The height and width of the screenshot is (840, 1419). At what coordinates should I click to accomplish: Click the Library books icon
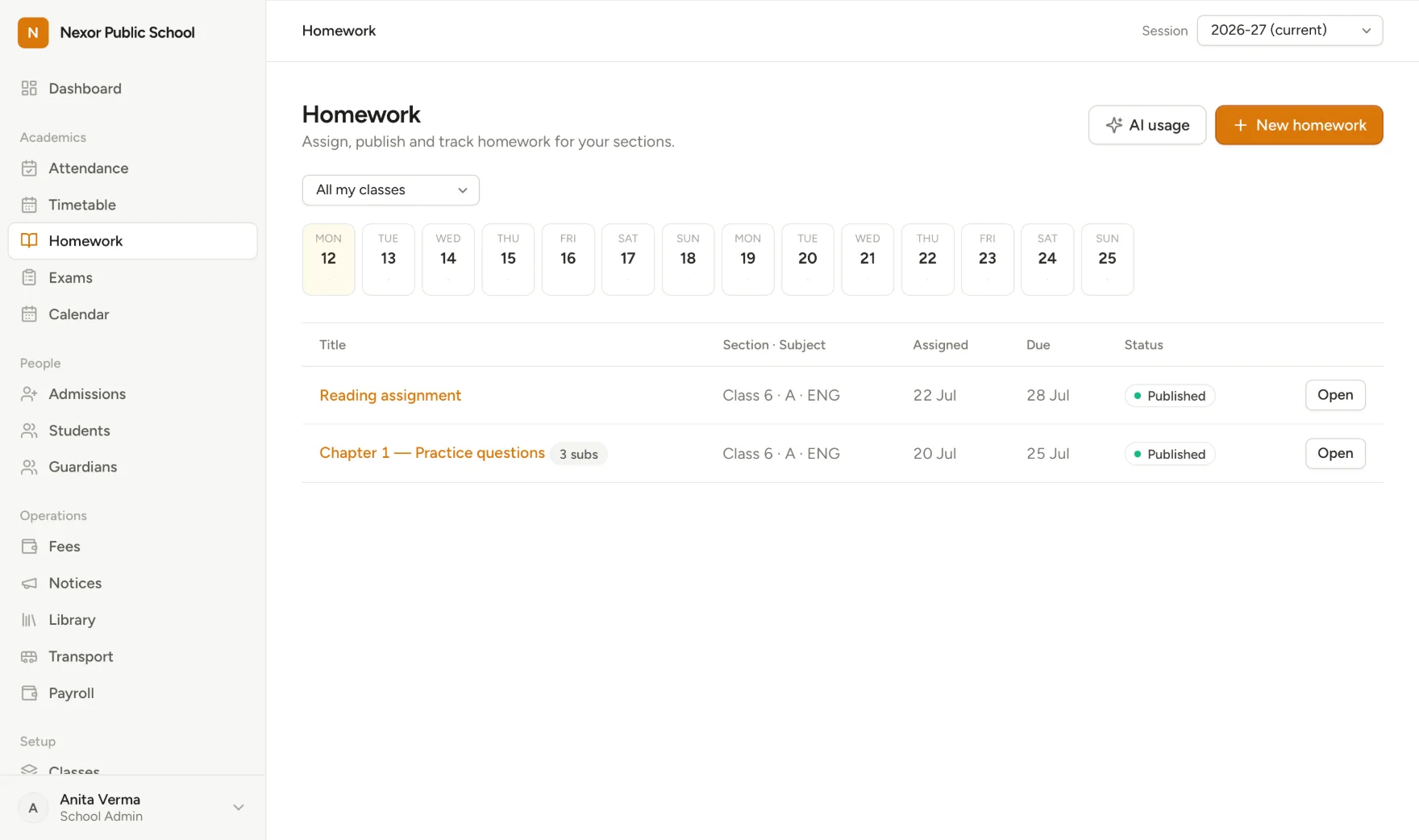29,620
